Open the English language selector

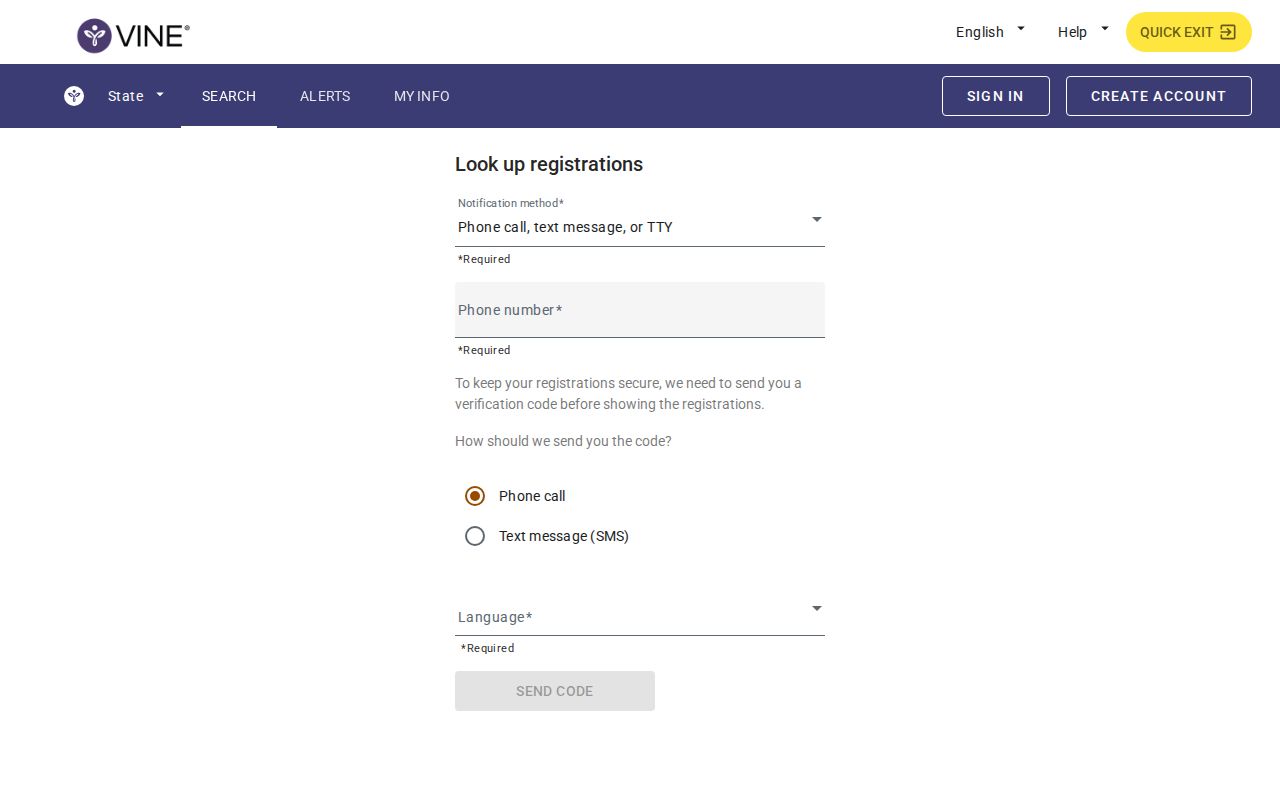pyautogui.click(x=990, y=32)
